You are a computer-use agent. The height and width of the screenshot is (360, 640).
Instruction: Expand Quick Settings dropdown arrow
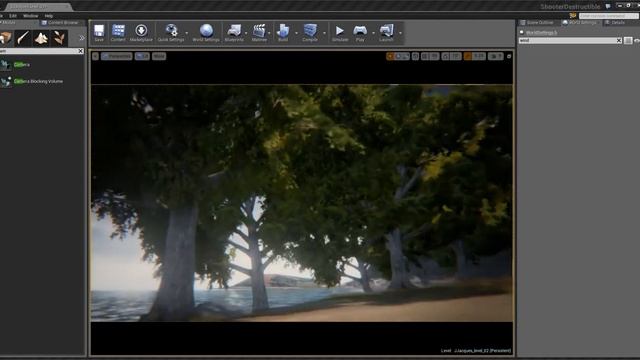click(187, 33)
